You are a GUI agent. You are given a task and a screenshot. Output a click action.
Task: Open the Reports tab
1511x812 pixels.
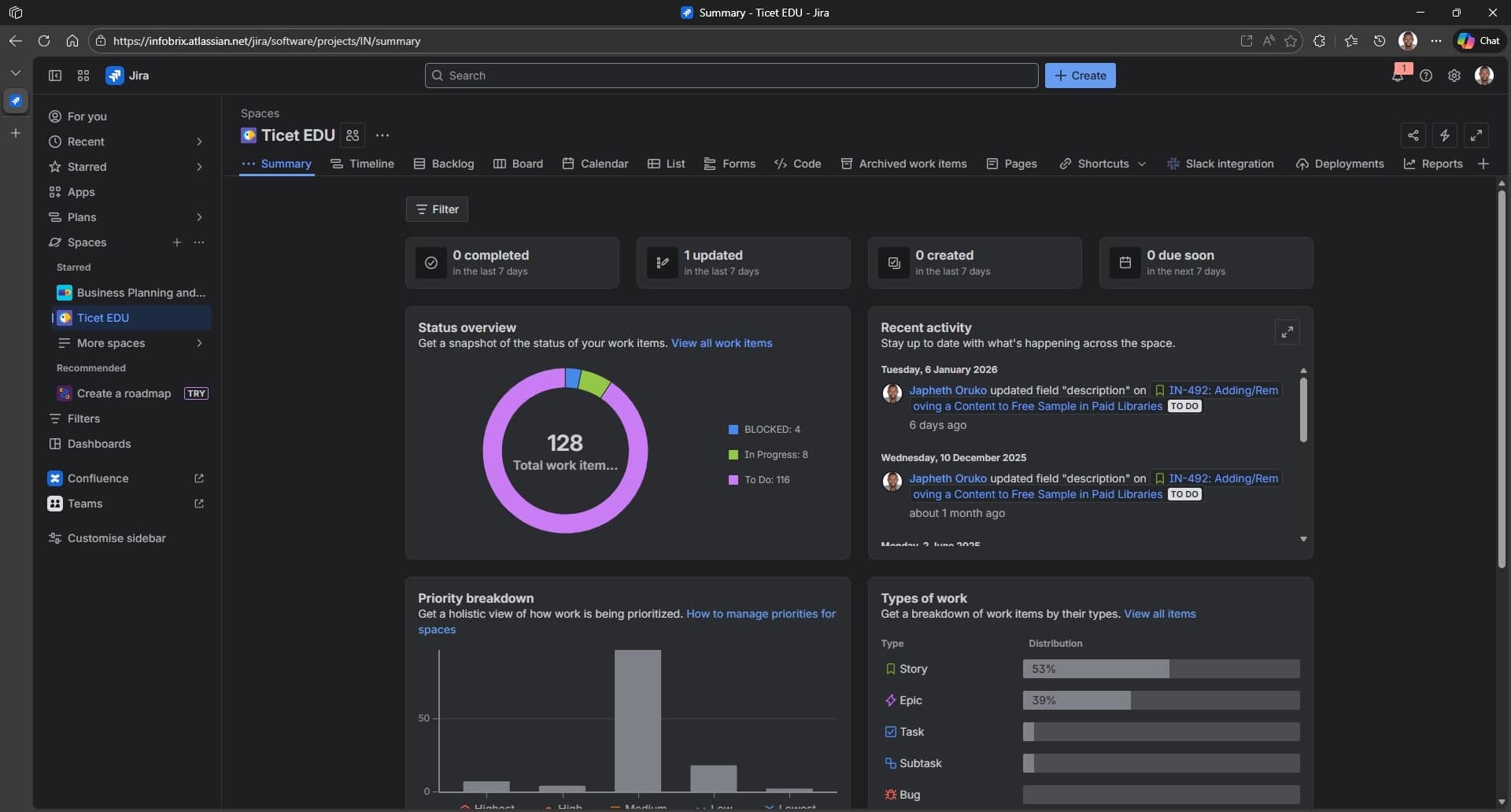[x=1433, y=164]
